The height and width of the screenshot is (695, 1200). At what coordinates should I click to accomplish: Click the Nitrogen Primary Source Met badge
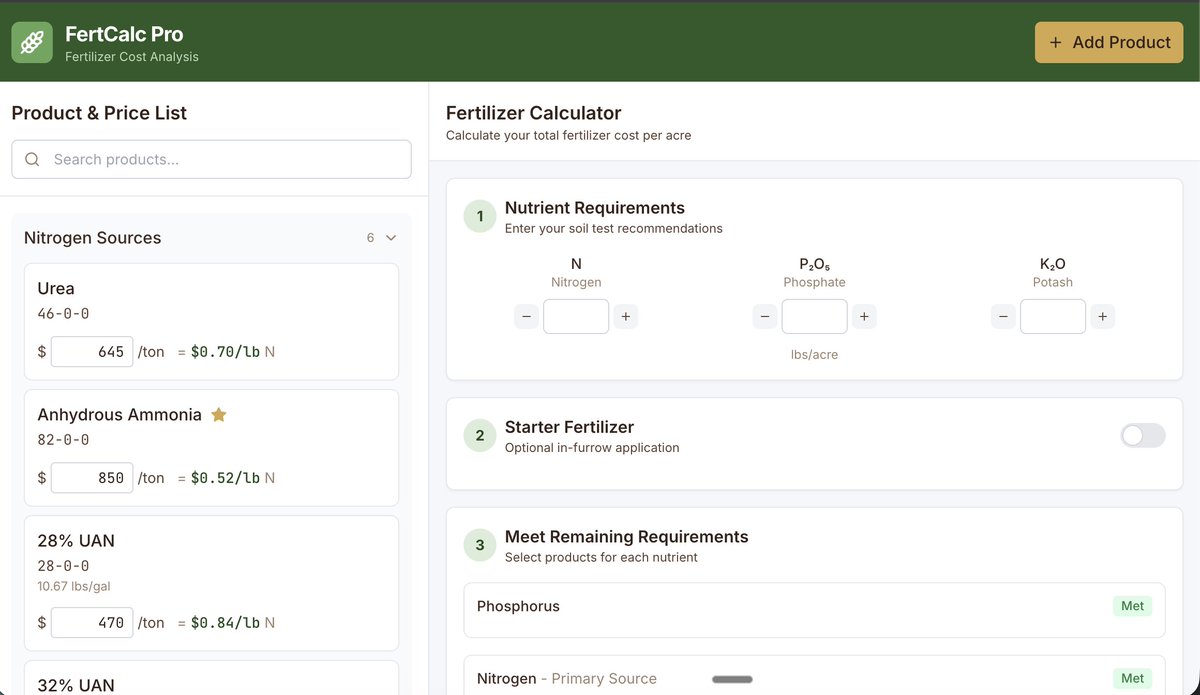click(x=1132, y=678)
